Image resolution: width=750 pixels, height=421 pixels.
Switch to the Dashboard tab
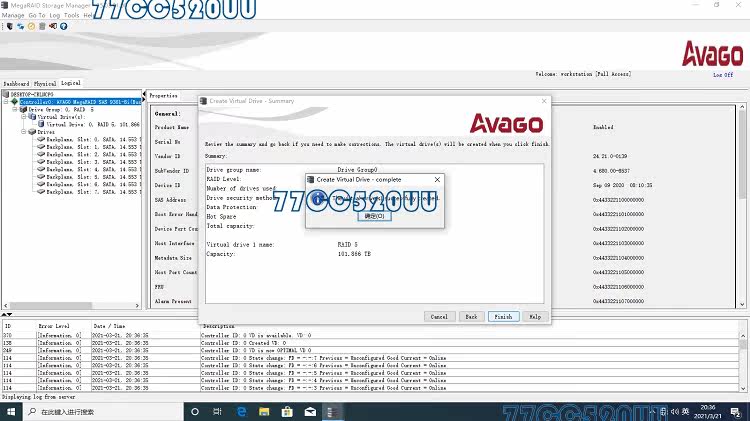point(16,84)
